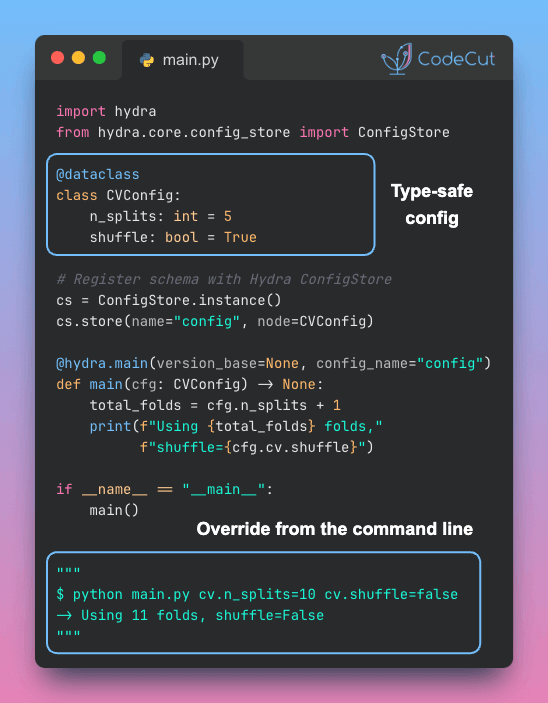
Task: Click the '$ python main.py' command line
Action: point(257,595)
